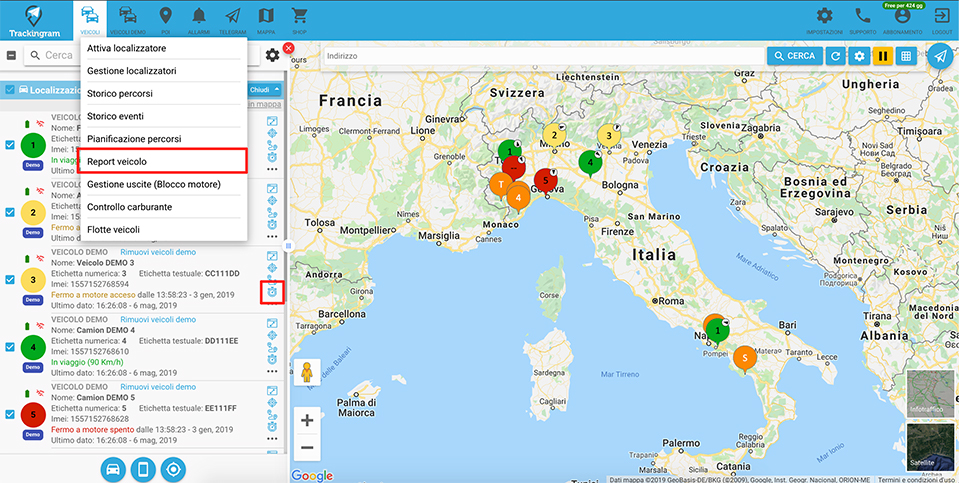Click the CERCA map search button
The image size is (959, 483).
point(794,56)
